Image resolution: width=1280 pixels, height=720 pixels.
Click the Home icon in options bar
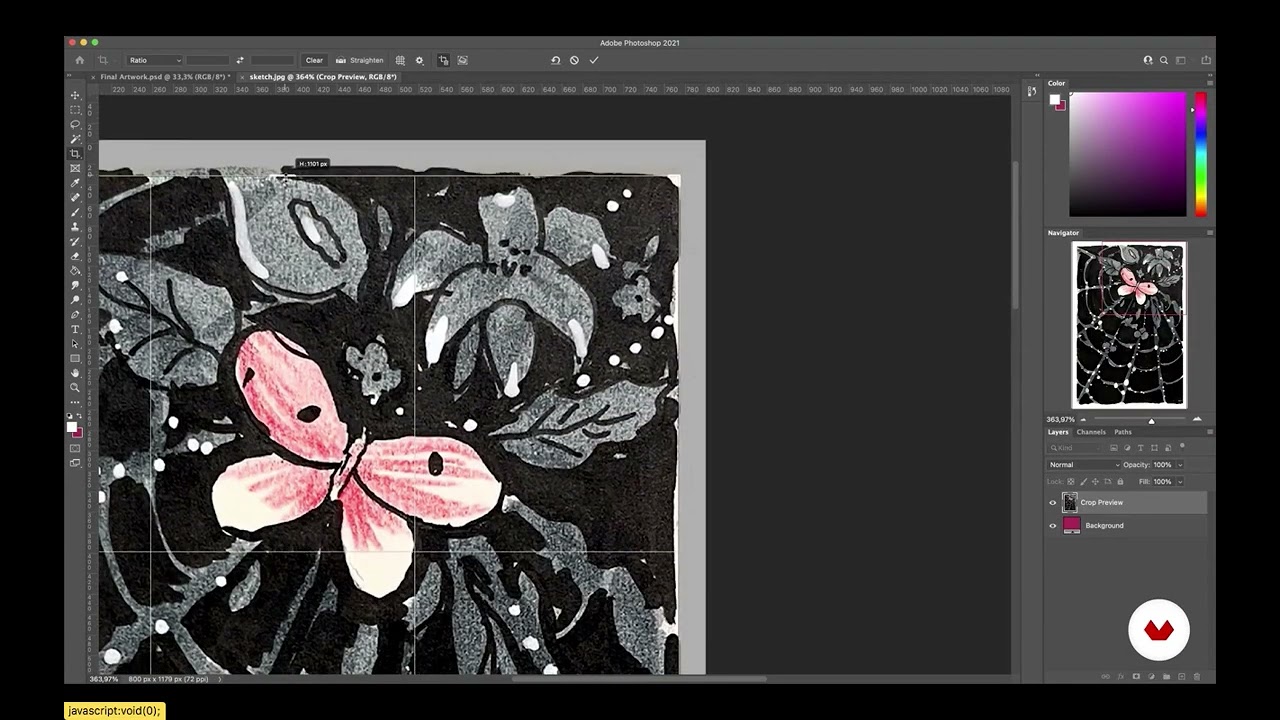(x=80, y=60)
